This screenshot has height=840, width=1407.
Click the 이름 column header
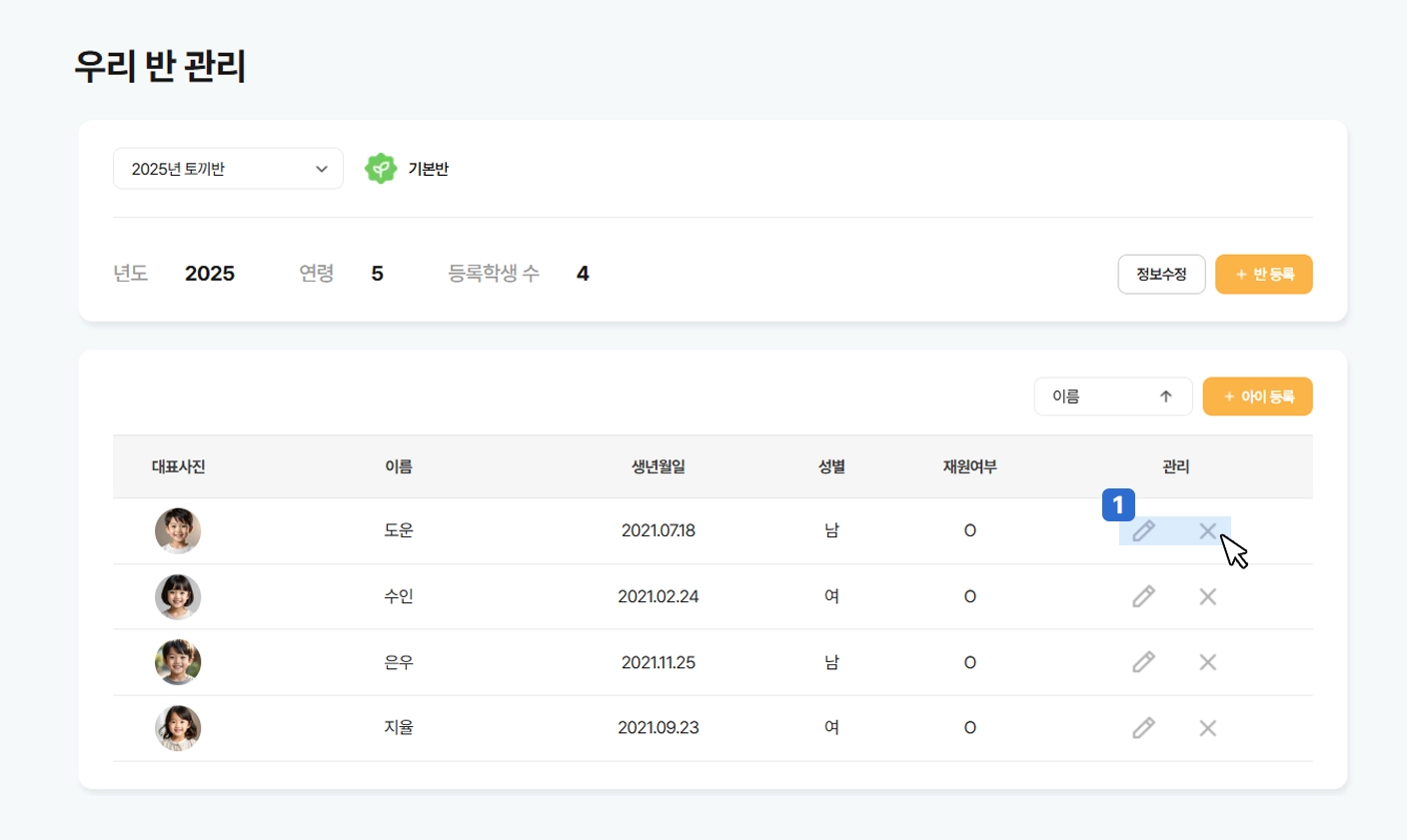(x=399, y=466)
